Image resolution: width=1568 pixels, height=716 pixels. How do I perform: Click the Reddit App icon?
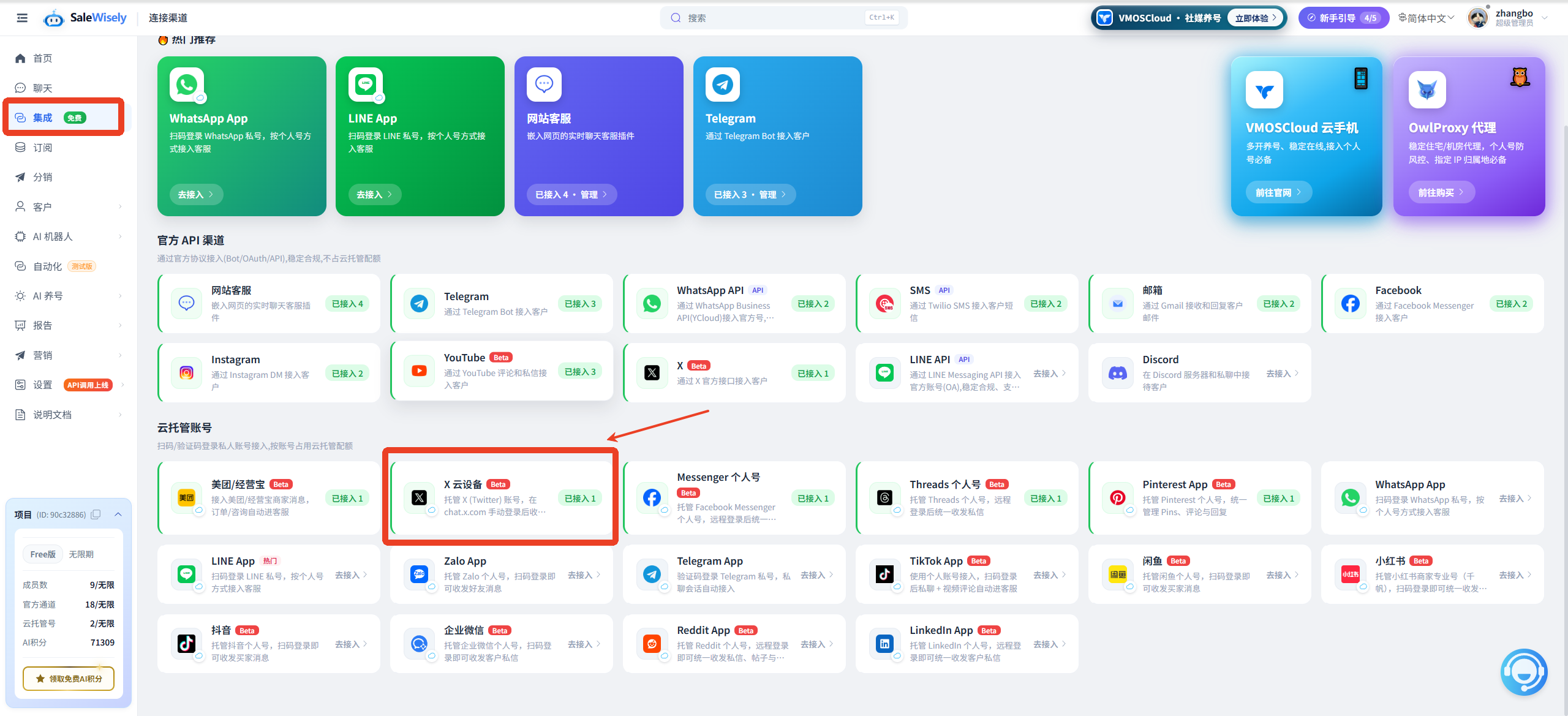coord(652,643)
